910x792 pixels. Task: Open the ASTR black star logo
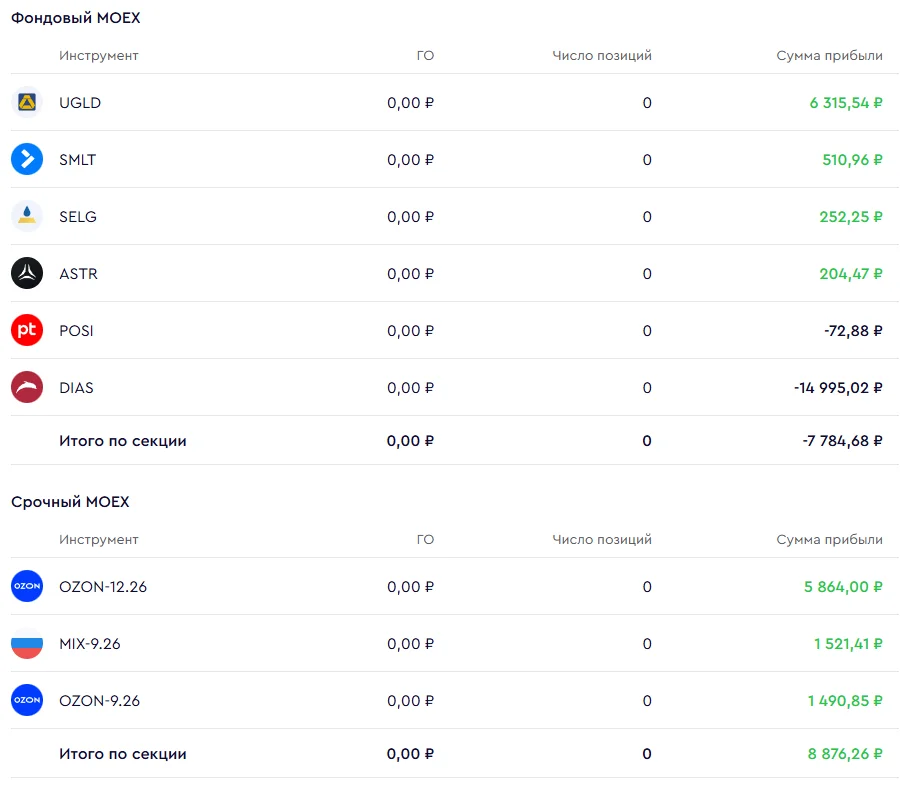click(27, 273)
